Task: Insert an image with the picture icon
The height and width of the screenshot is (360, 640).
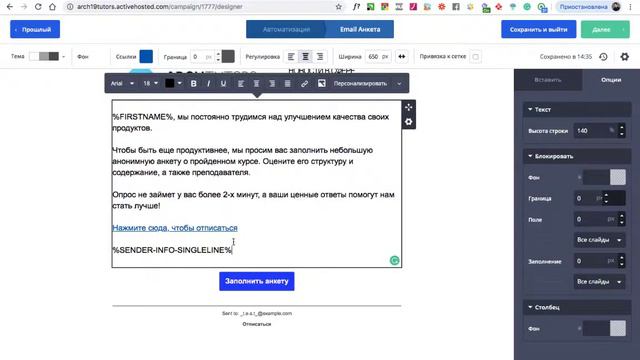Action: point(322,84)
